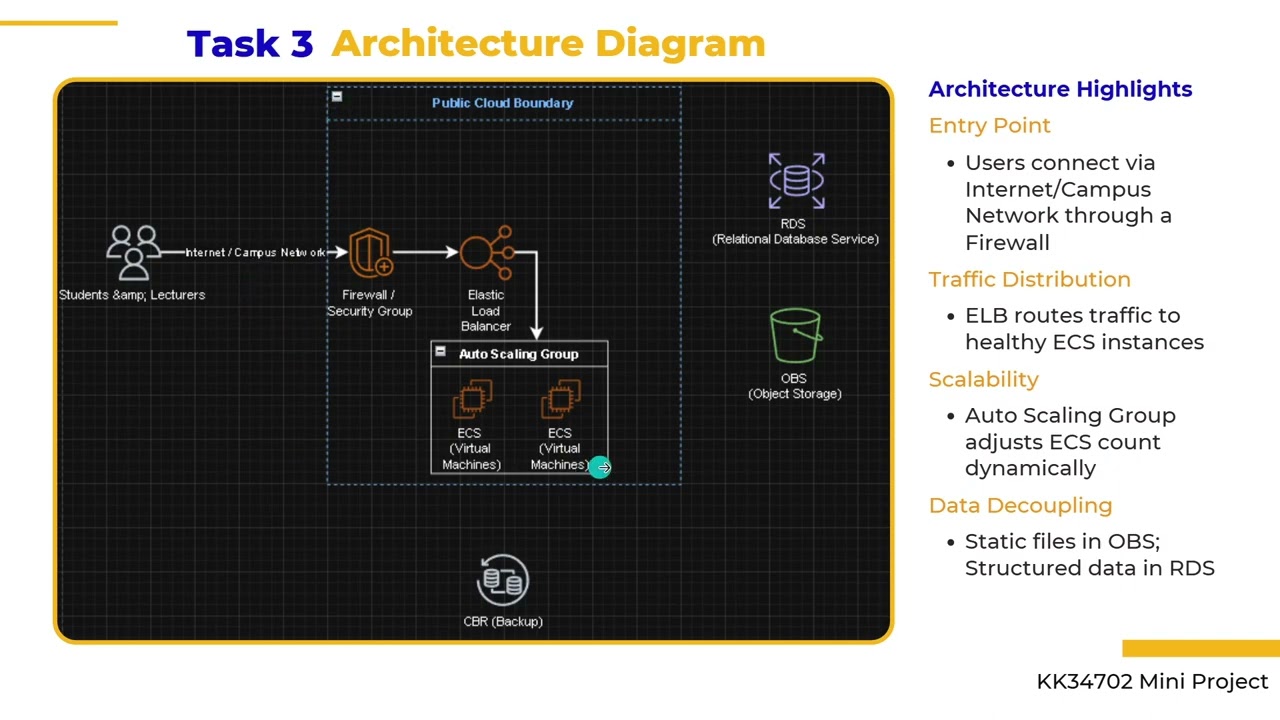1280x720 pixels.
Task: Select the right ECS virtual machine icon
Action: point(561,399)
